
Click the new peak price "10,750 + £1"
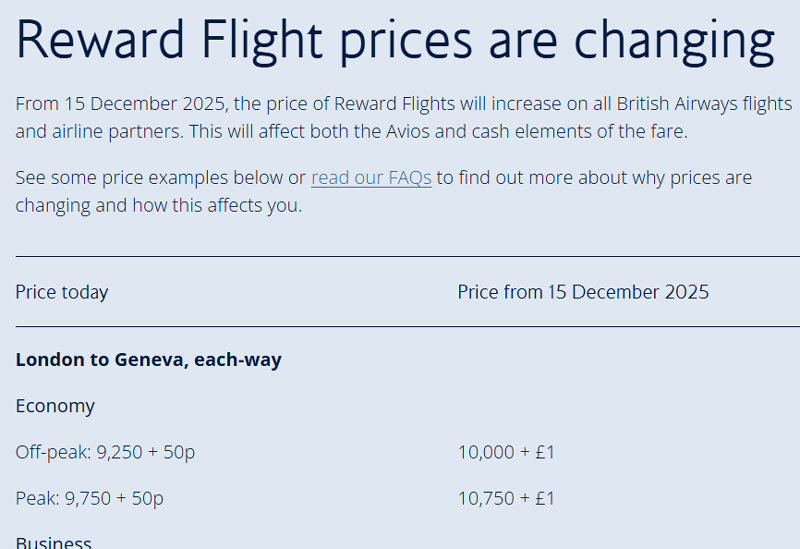pos(506,498)
